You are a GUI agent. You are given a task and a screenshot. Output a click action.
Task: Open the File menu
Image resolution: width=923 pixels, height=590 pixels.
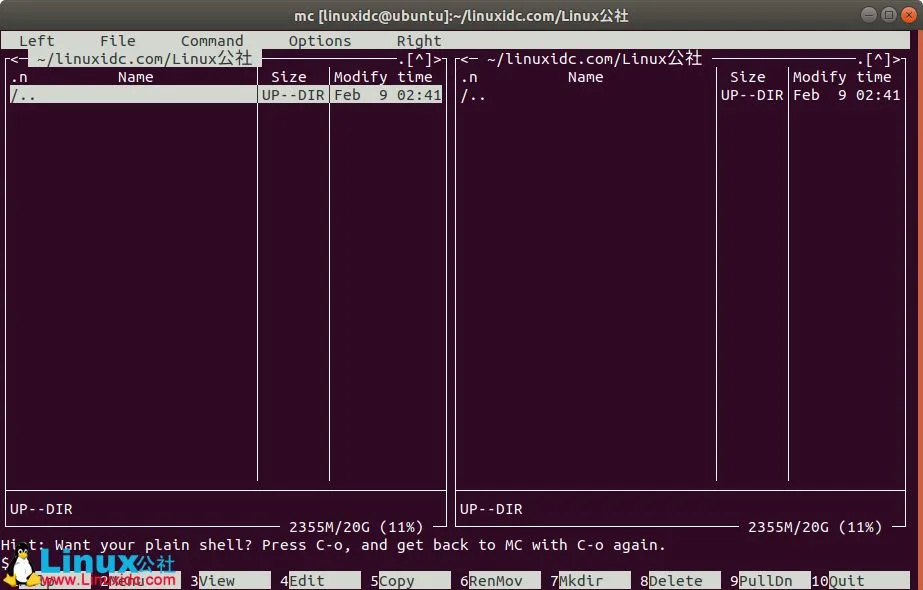pos(118,41)
